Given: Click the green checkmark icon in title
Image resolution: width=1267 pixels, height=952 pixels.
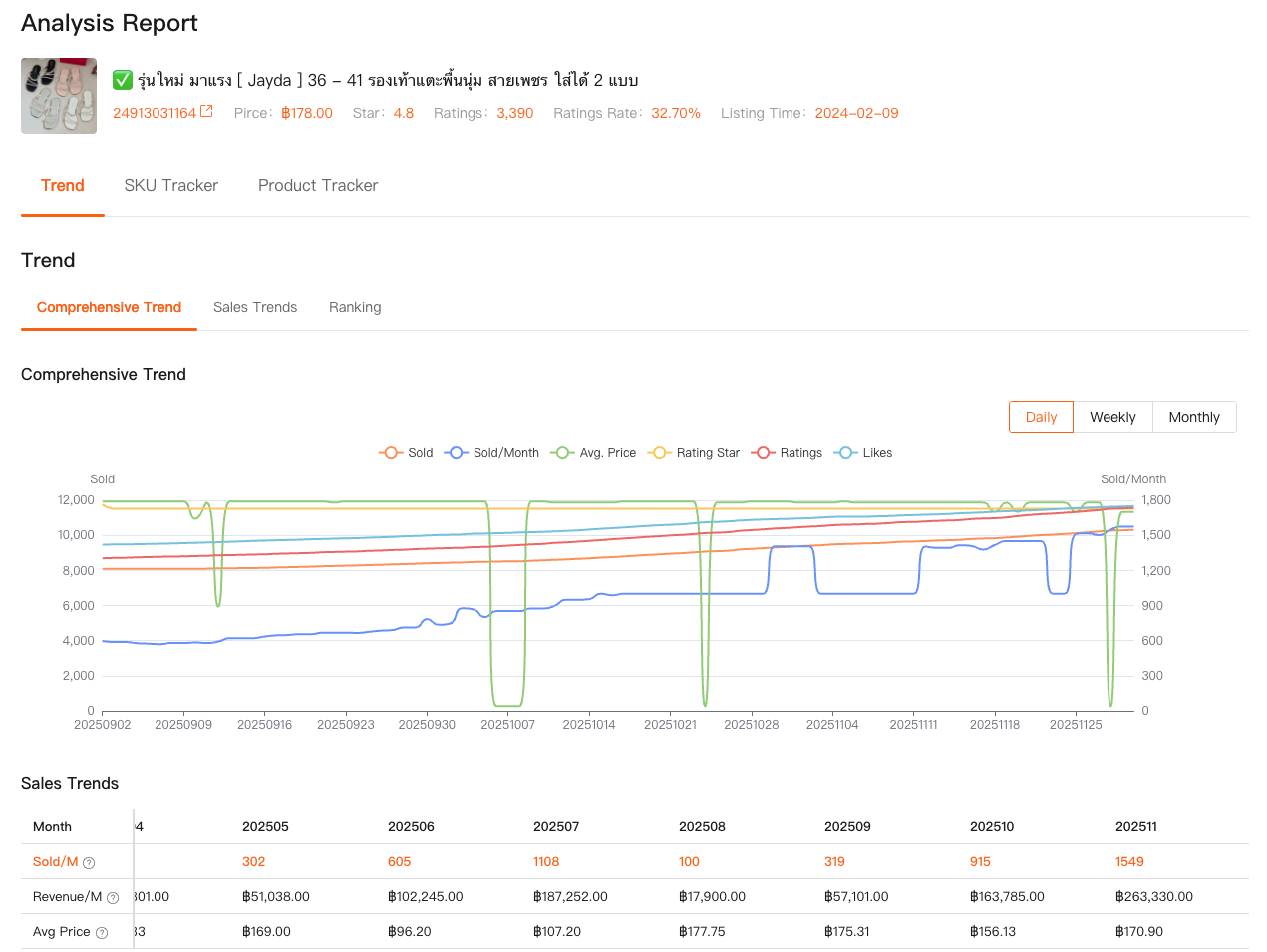Looking at the screenshot, I should tap(123, 80).
